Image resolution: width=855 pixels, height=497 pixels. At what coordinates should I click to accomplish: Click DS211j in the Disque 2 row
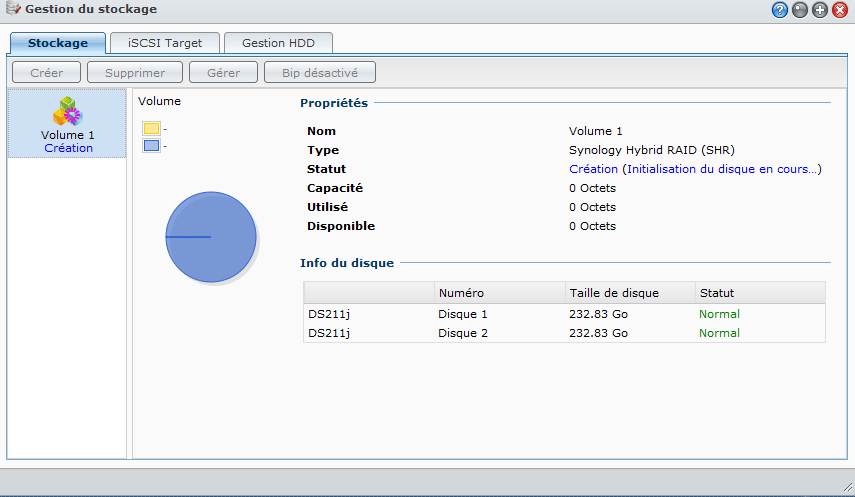(x=329, y=333)
